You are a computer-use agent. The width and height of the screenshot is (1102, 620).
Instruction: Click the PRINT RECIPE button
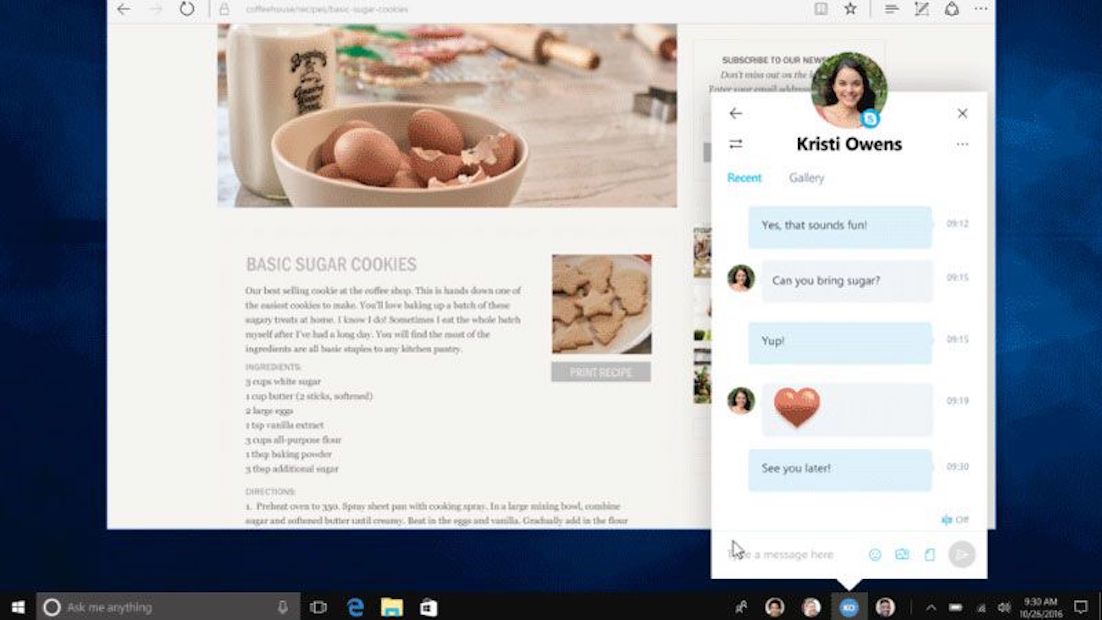[x=600, y=372]
